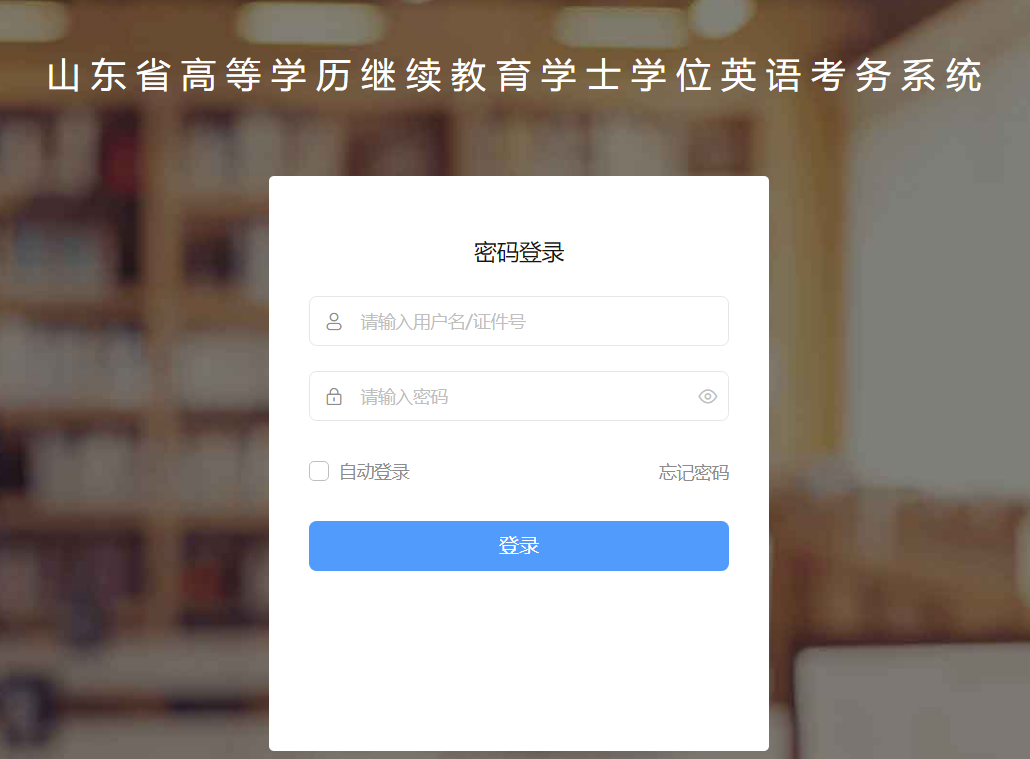The width and height of the screenshot is (1030, 759).
Task: Click the user avatar icon in username field
Action: (x=334, y=321)
